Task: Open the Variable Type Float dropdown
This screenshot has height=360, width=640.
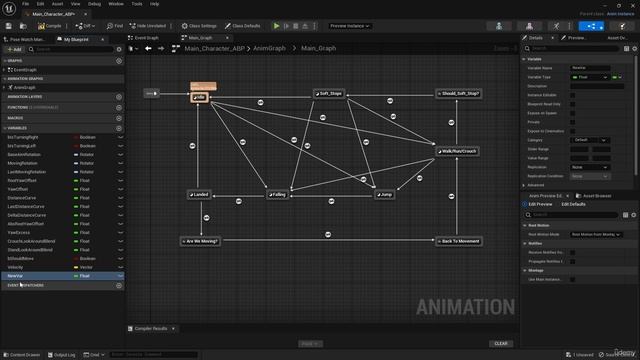Action: (589, 77)
